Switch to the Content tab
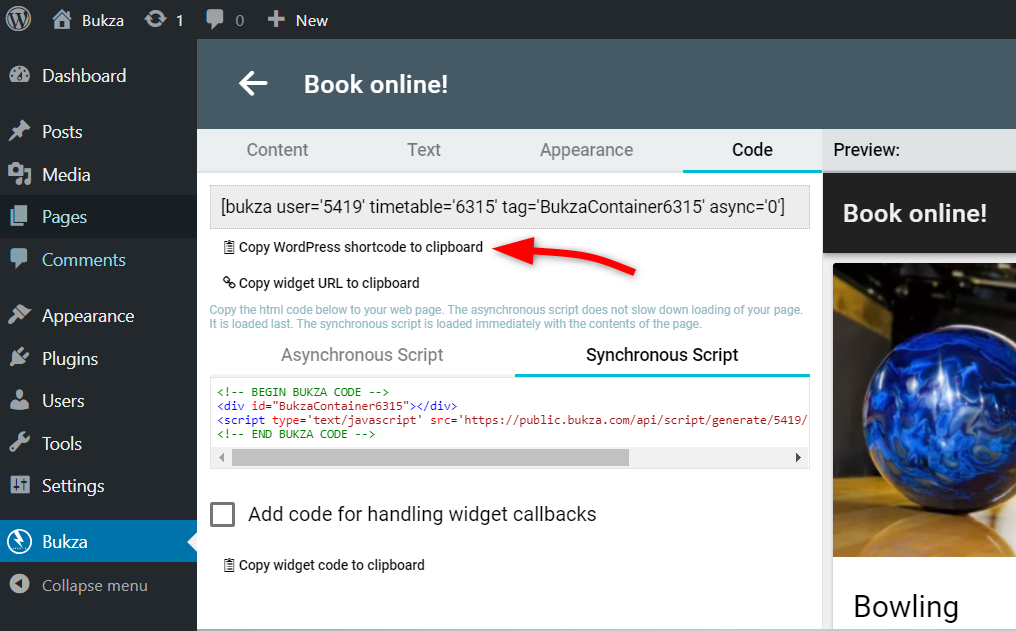1016x631 pixels. click(277, 150)
